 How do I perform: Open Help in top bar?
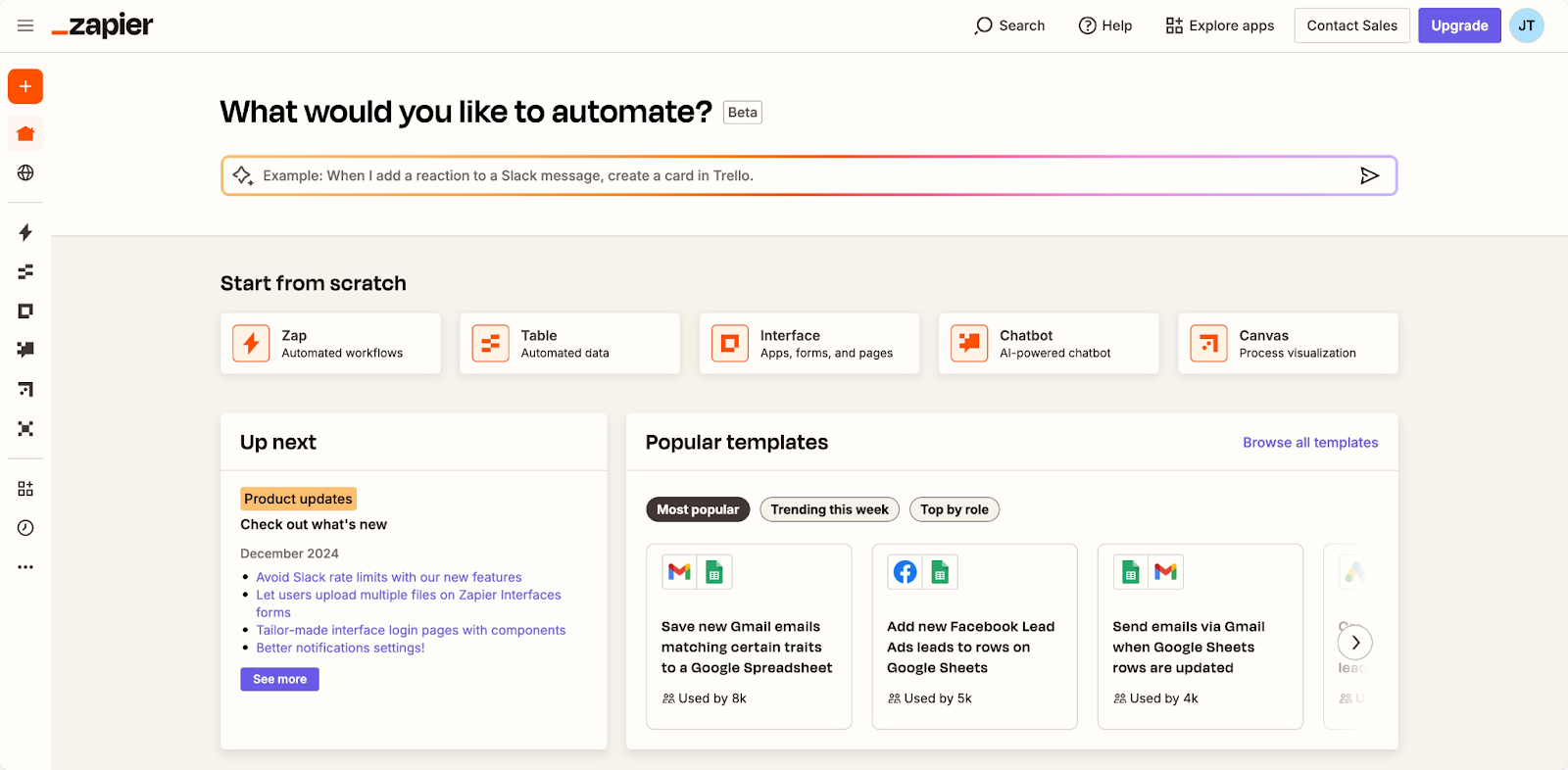pyautogui.click(x=1105, y=25)
